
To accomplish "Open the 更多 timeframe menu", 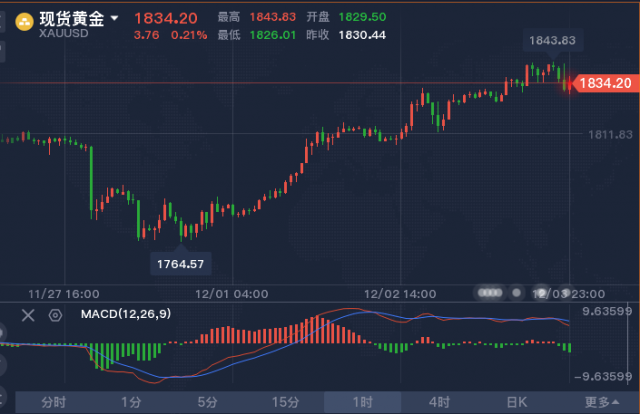I will pos(602,402).
